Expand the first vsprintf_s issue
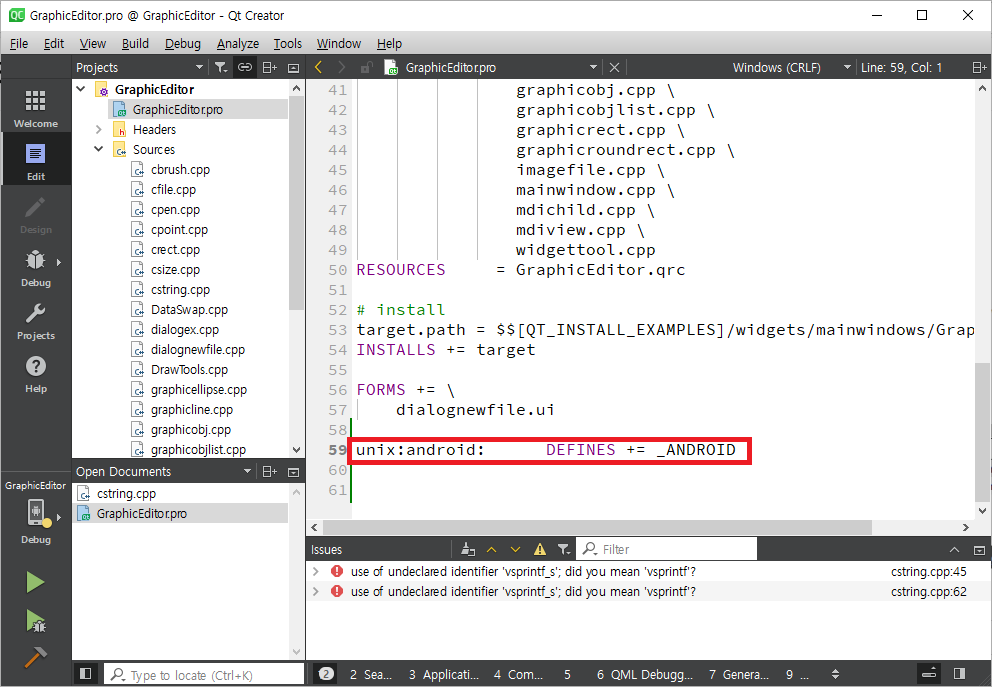The height and width of the screenshot is (687, 992). 316,571
